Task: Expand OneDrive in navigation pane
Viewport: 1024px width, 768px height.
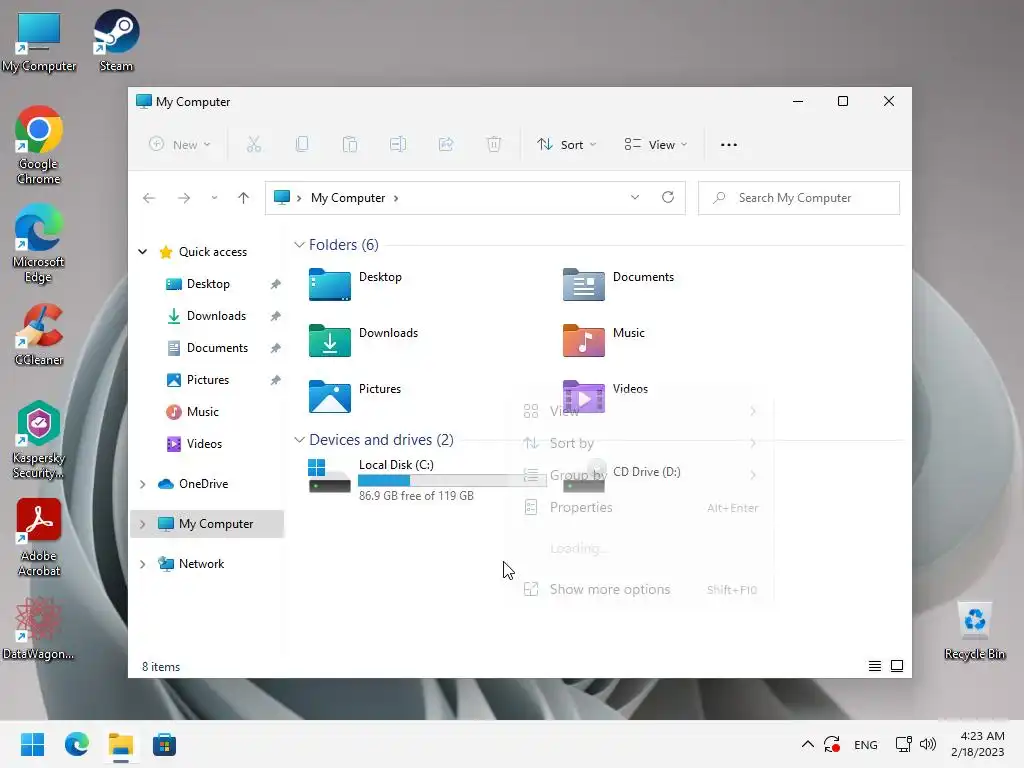Action: [142, 484]
